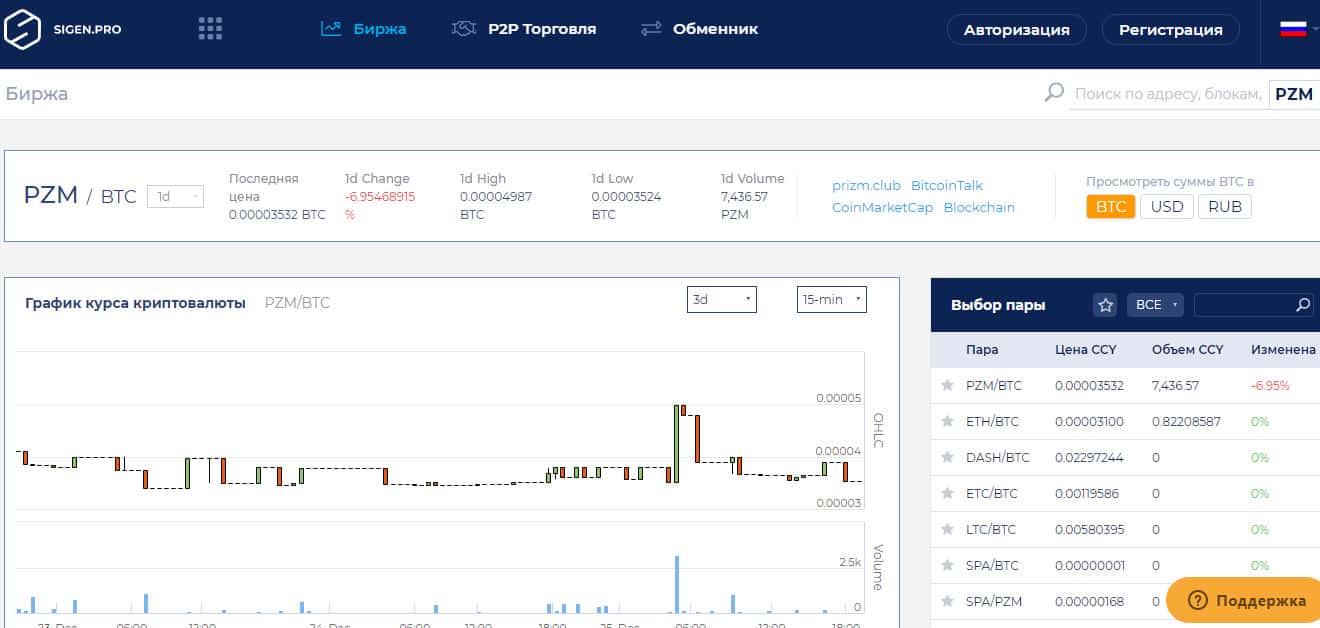Switch amount display to BTC
This screenshot has height=628, width=1320.
[1110, 207]
